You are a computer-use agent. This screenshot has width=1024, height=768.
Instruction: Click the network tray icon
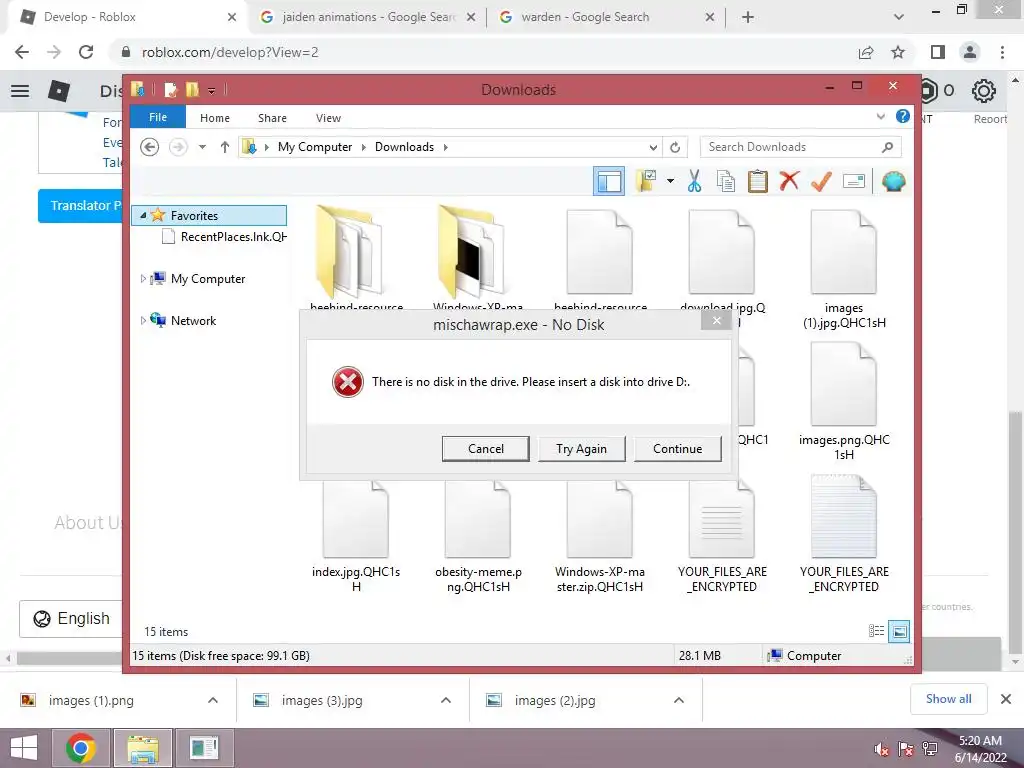(x=929, y=749)
